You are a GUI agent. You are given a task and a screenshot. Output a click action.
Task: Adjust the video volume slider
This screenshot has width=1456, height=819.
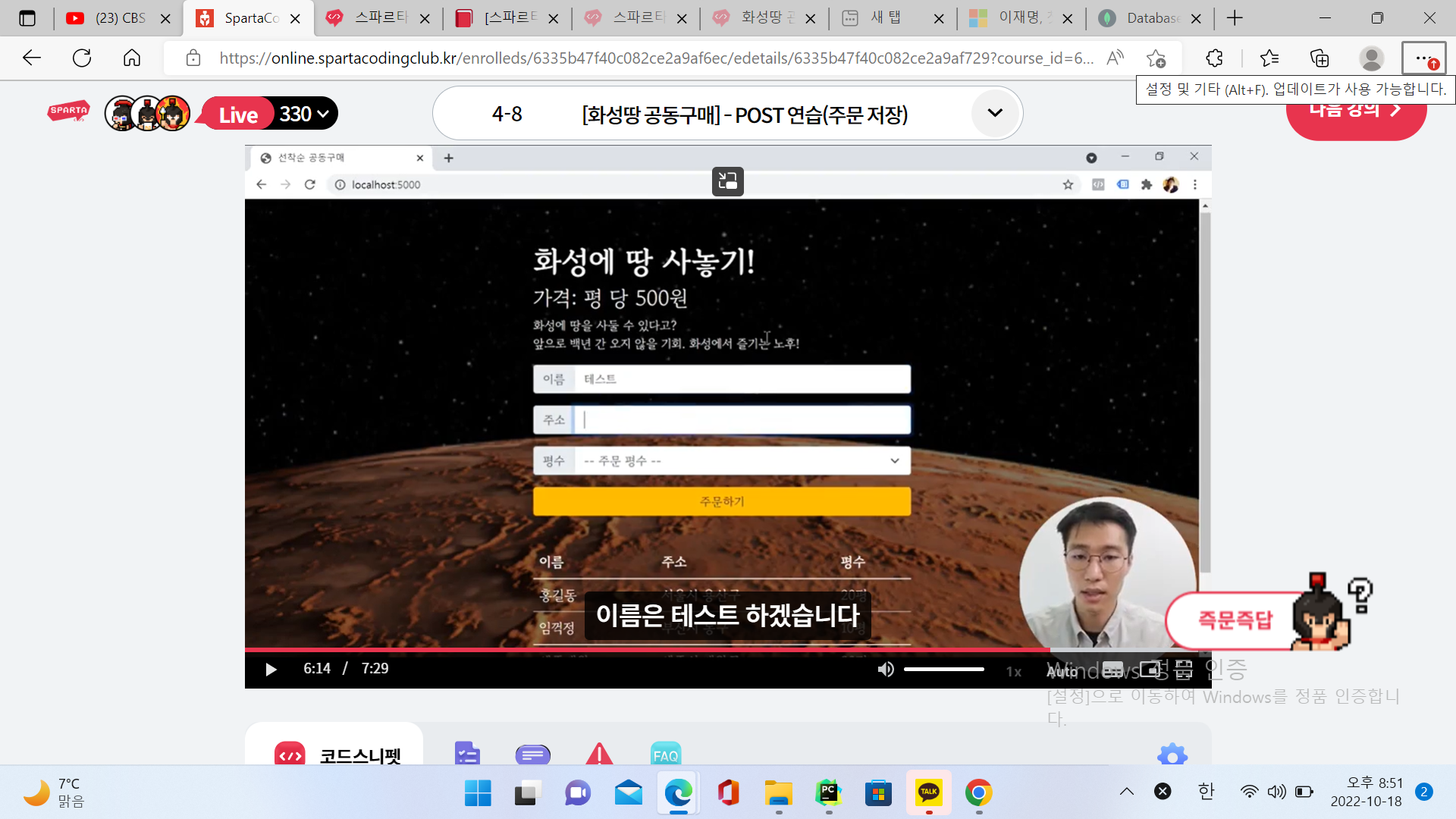pos(943,669)
